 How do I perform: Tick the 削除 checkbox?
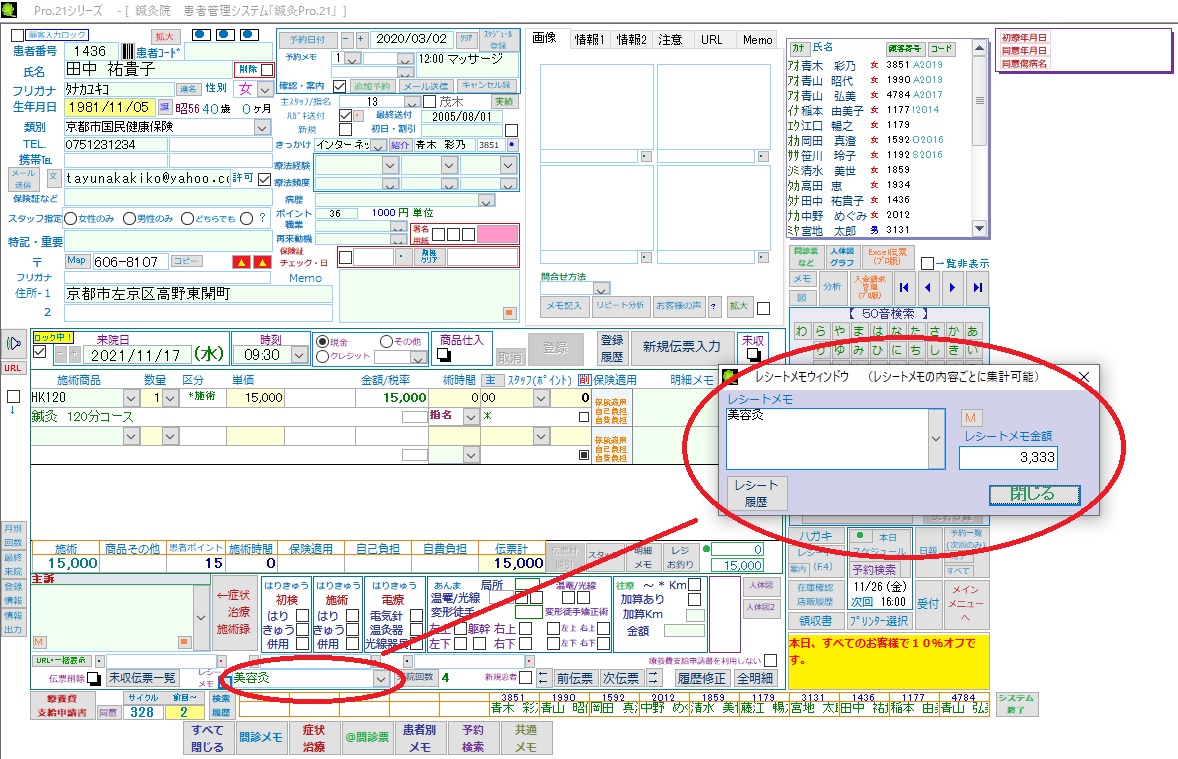267,69
